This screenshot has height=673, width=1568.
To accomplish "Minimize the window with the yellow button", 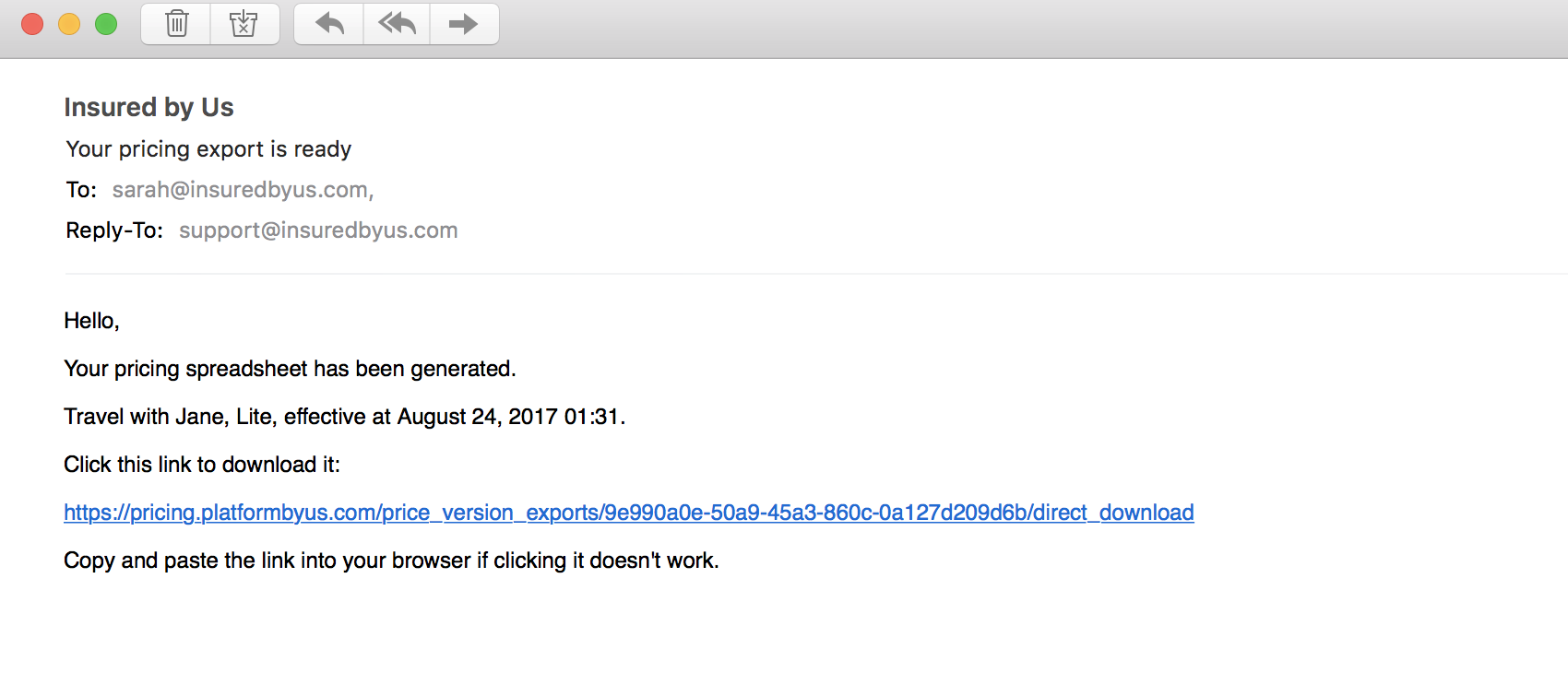I will 69,24.
